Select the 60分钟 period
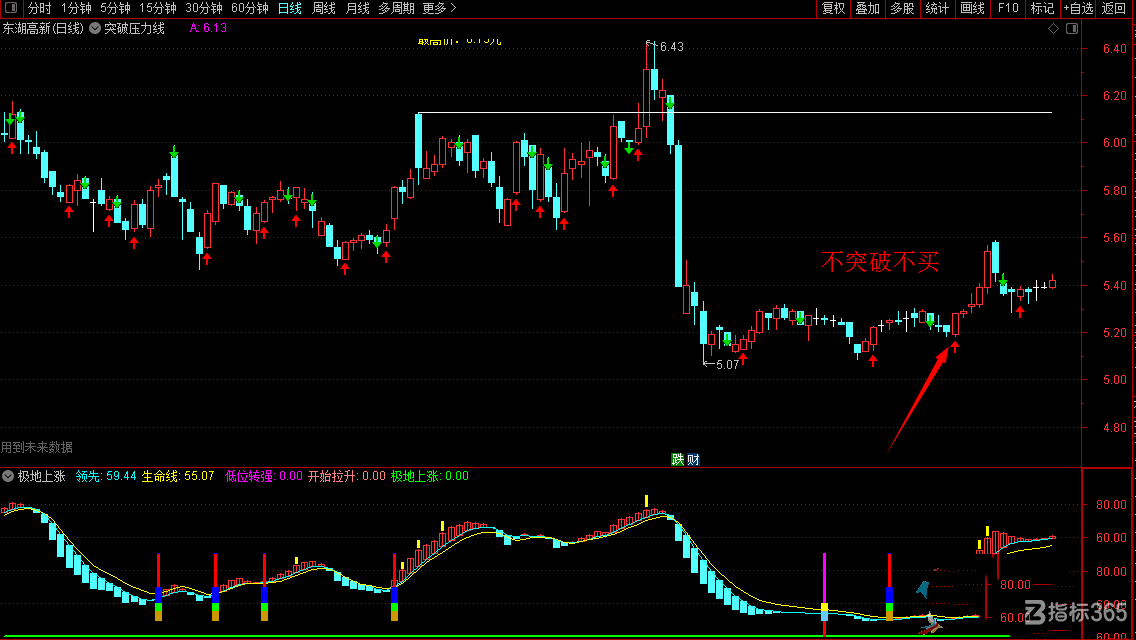This screenshot has height=640, width=1136. point(250,9)
